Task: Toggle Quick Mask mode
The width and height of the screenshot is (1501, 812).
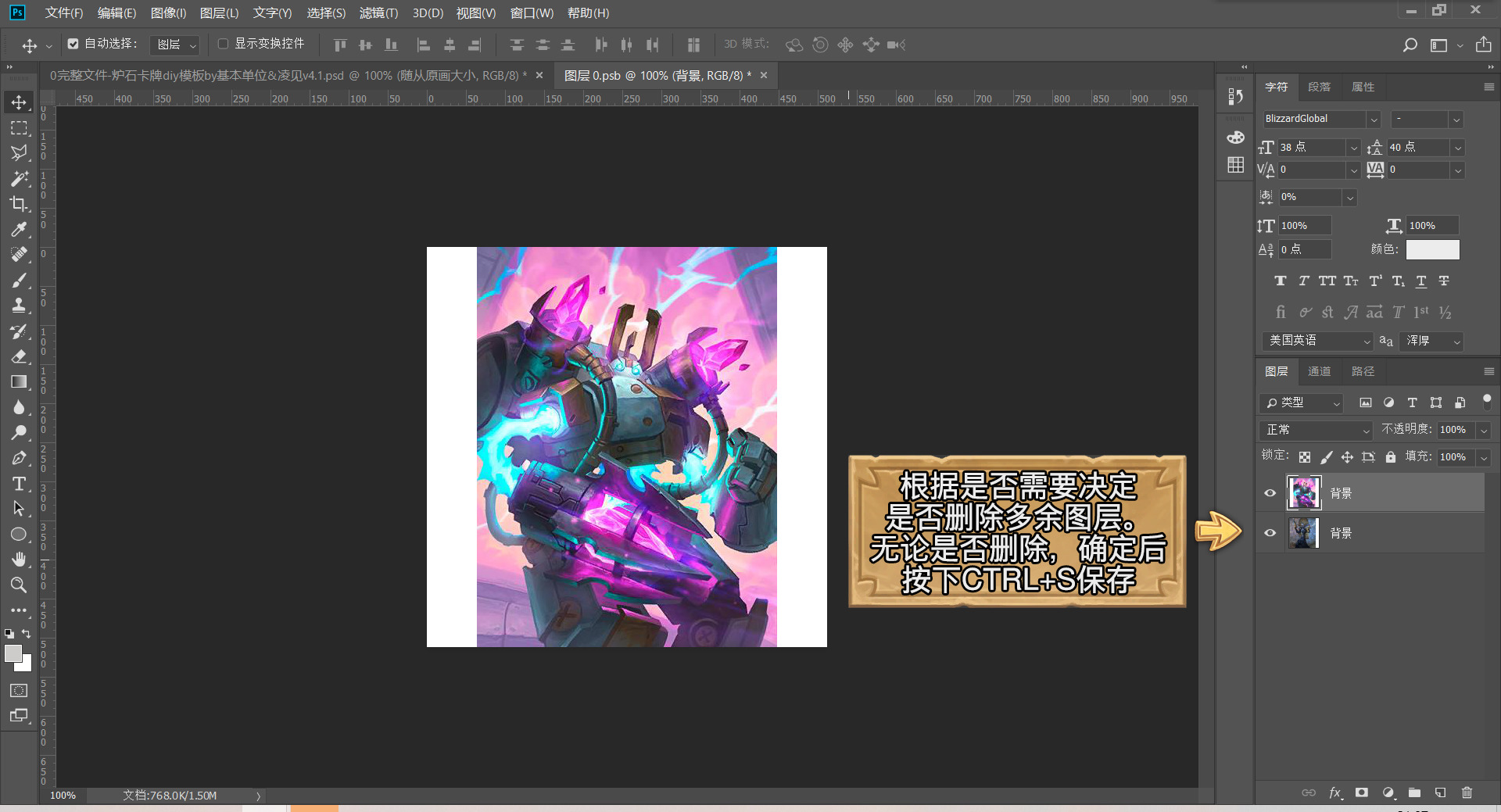Action: tap(19, 691)
